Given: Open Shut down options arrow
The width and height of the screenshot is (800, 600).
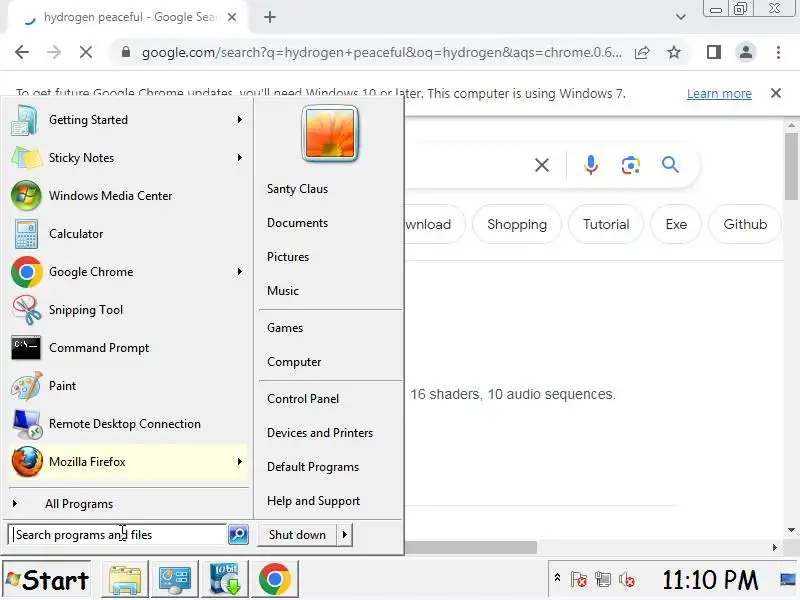Looking at the screenshot, I should tap(344, 535).
